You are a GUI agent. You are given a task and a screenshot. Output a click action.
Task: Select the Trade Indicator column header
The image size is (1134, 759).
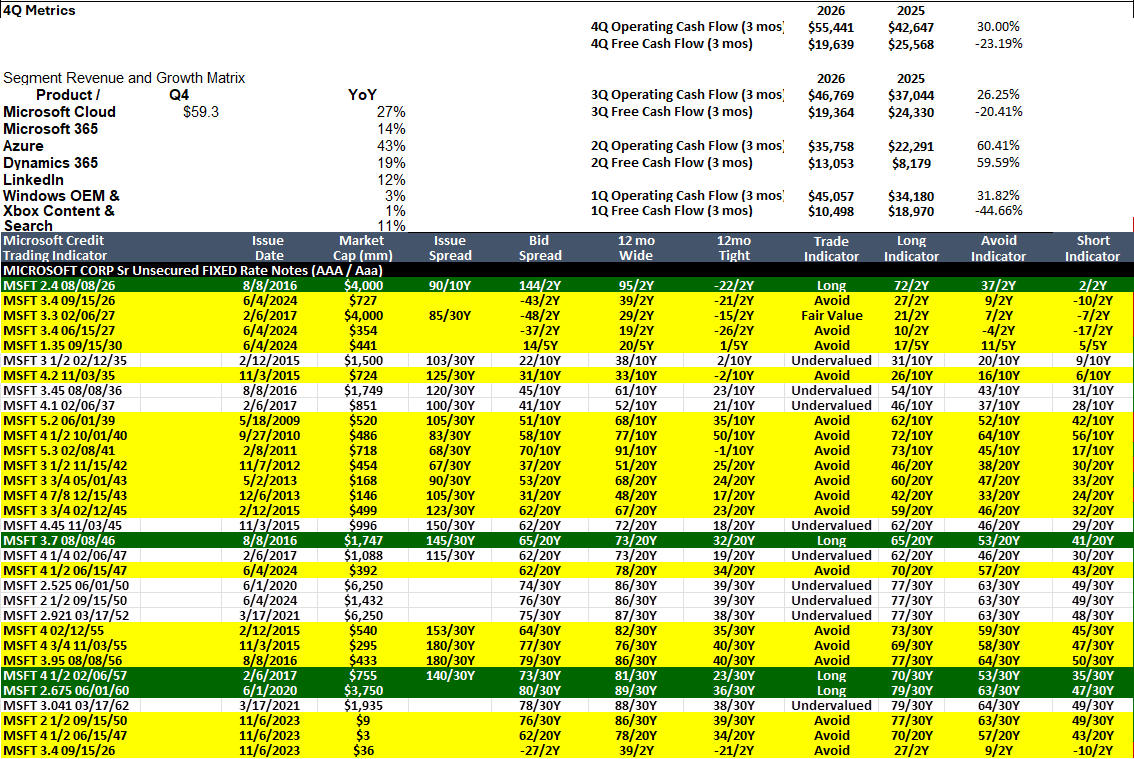click(x=831, y=249)
